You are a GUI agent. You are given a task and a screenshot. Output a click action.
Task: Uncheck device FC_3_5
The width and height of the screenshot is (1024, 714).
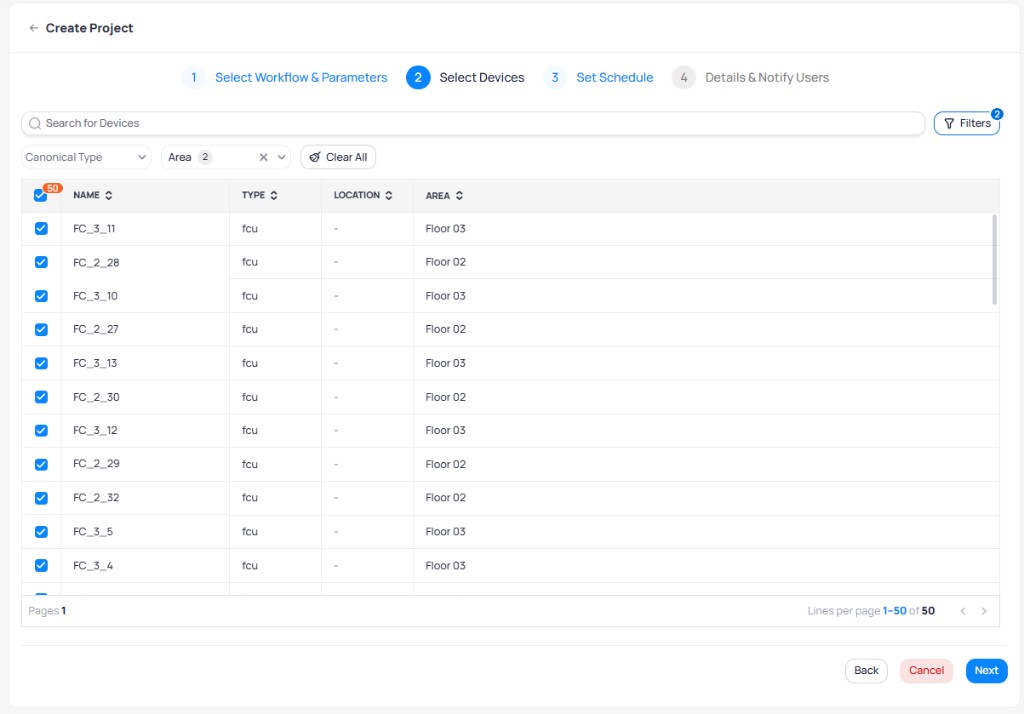point(41,532)
